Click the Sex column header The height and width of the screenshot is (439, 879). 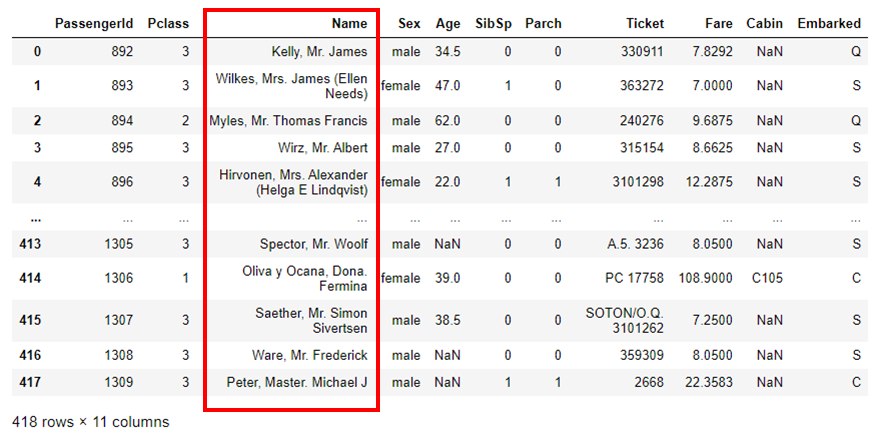click(409, 24)
